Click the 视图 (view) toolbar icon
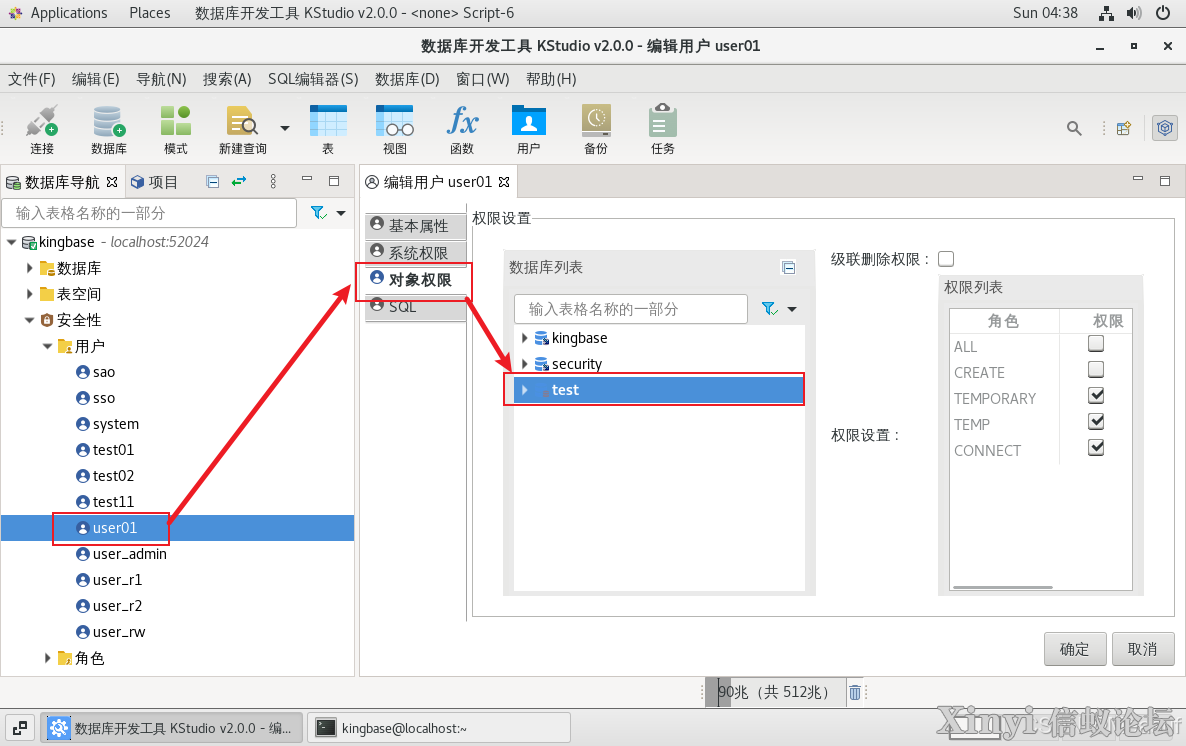Screen dimensions: 1186x746 coord(395,129)
